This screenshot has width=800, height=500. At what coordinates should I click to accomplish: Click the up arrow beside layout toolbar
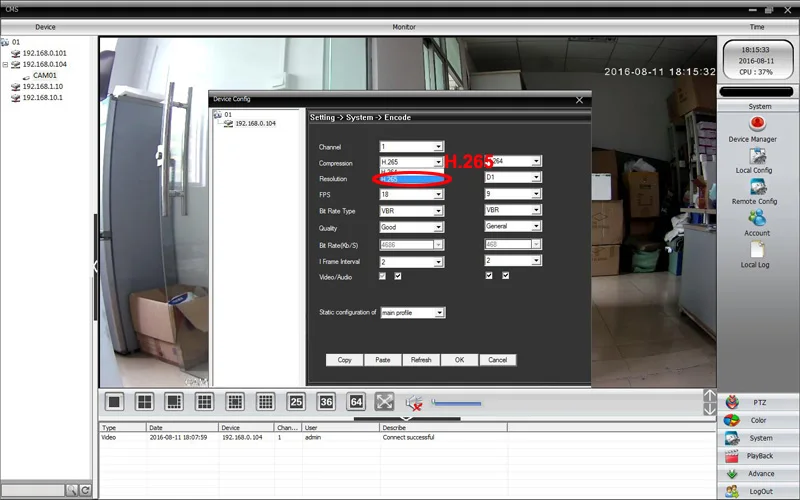point(709,395)
